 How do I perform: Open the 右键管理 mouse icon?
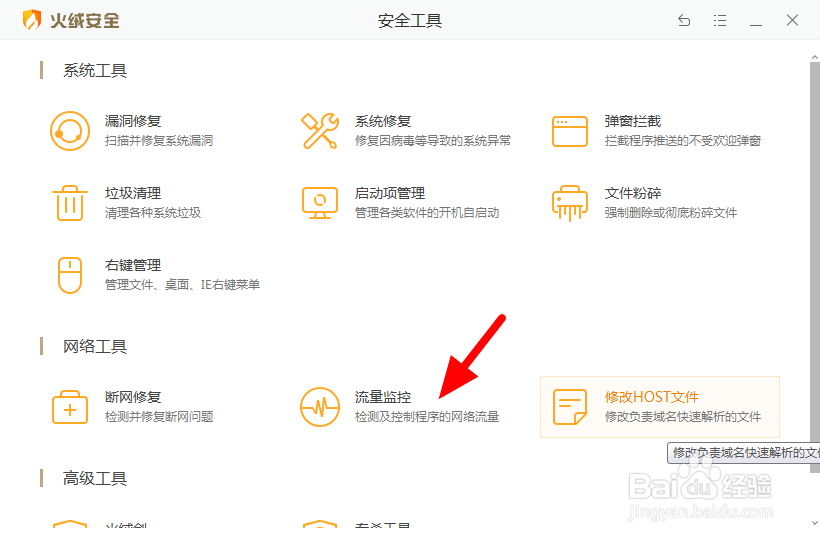[70, 275]
